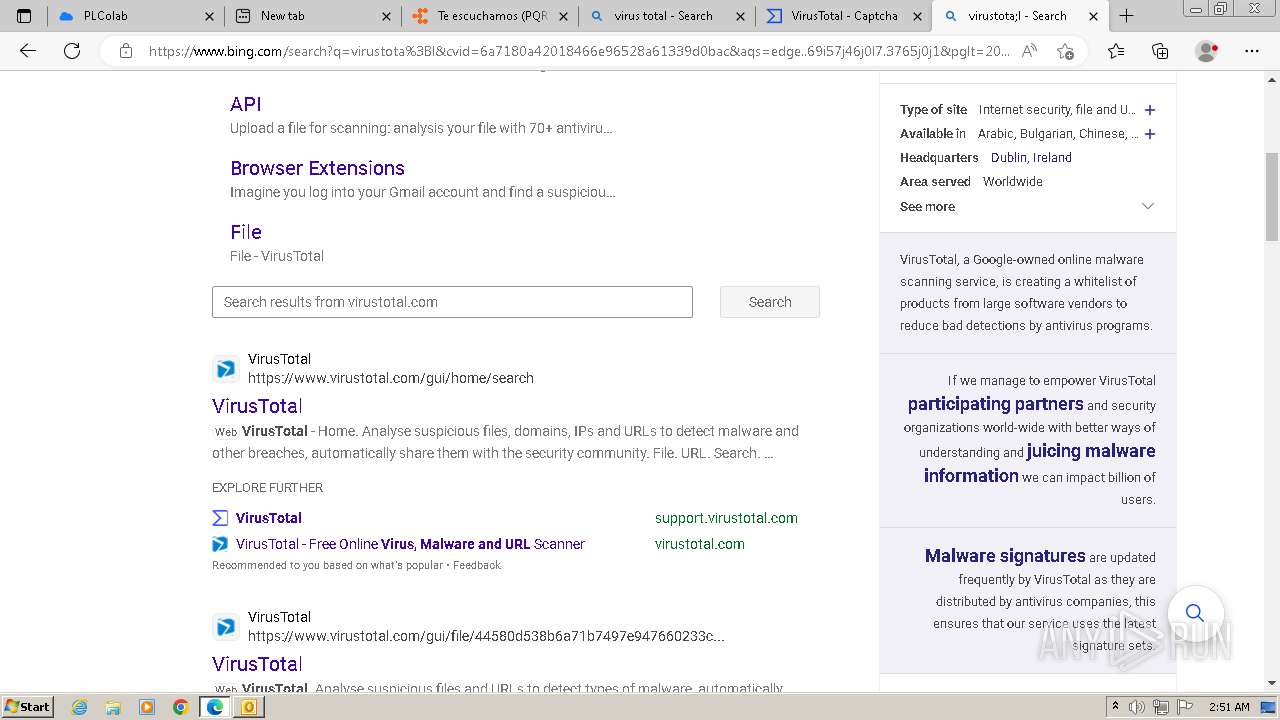Image resolution: width=1280 pixels, height=720 pixels.
Task: Open a new tab with plus icon
Action: [x=1126, y=16]
